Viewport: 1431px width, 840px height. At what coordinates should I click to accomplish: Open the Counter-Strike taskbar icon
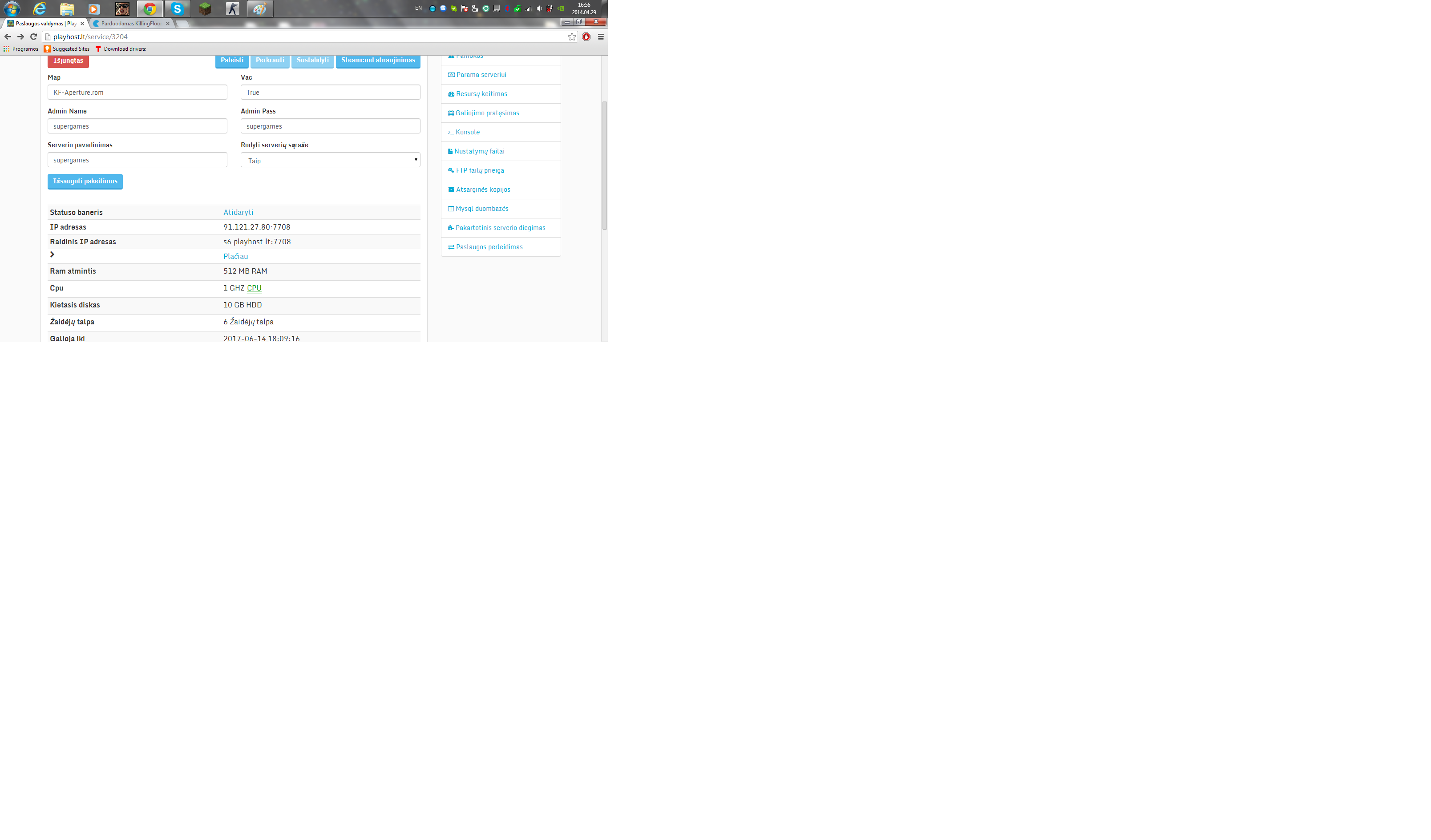click(x=232, y=8)
